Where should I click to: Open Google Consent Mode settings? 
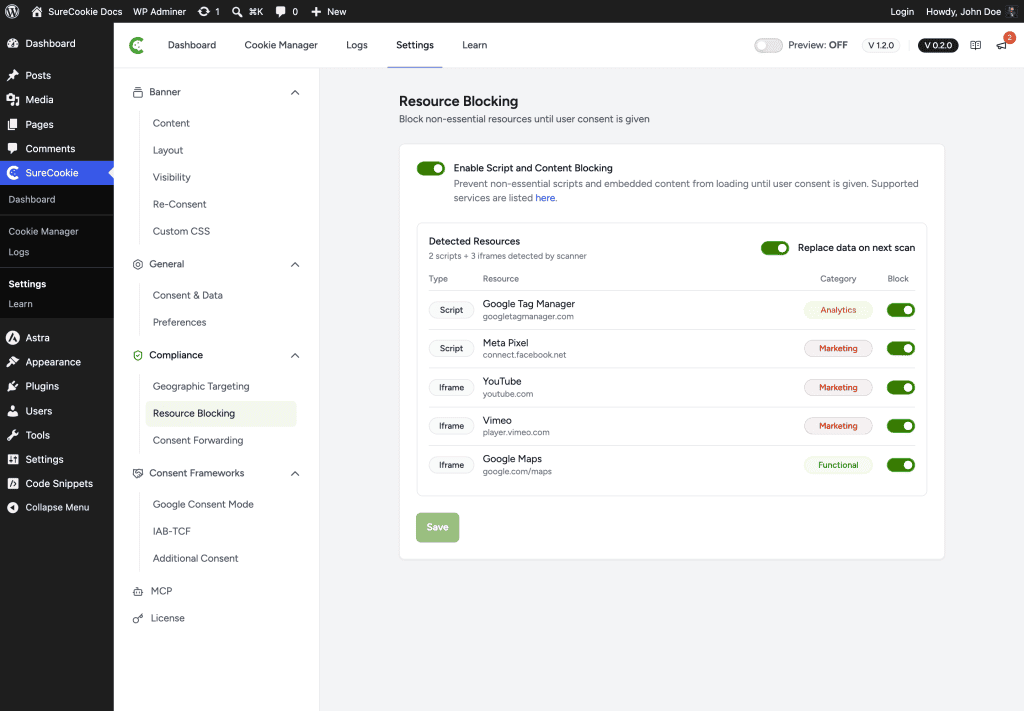[x=203, y=505]
